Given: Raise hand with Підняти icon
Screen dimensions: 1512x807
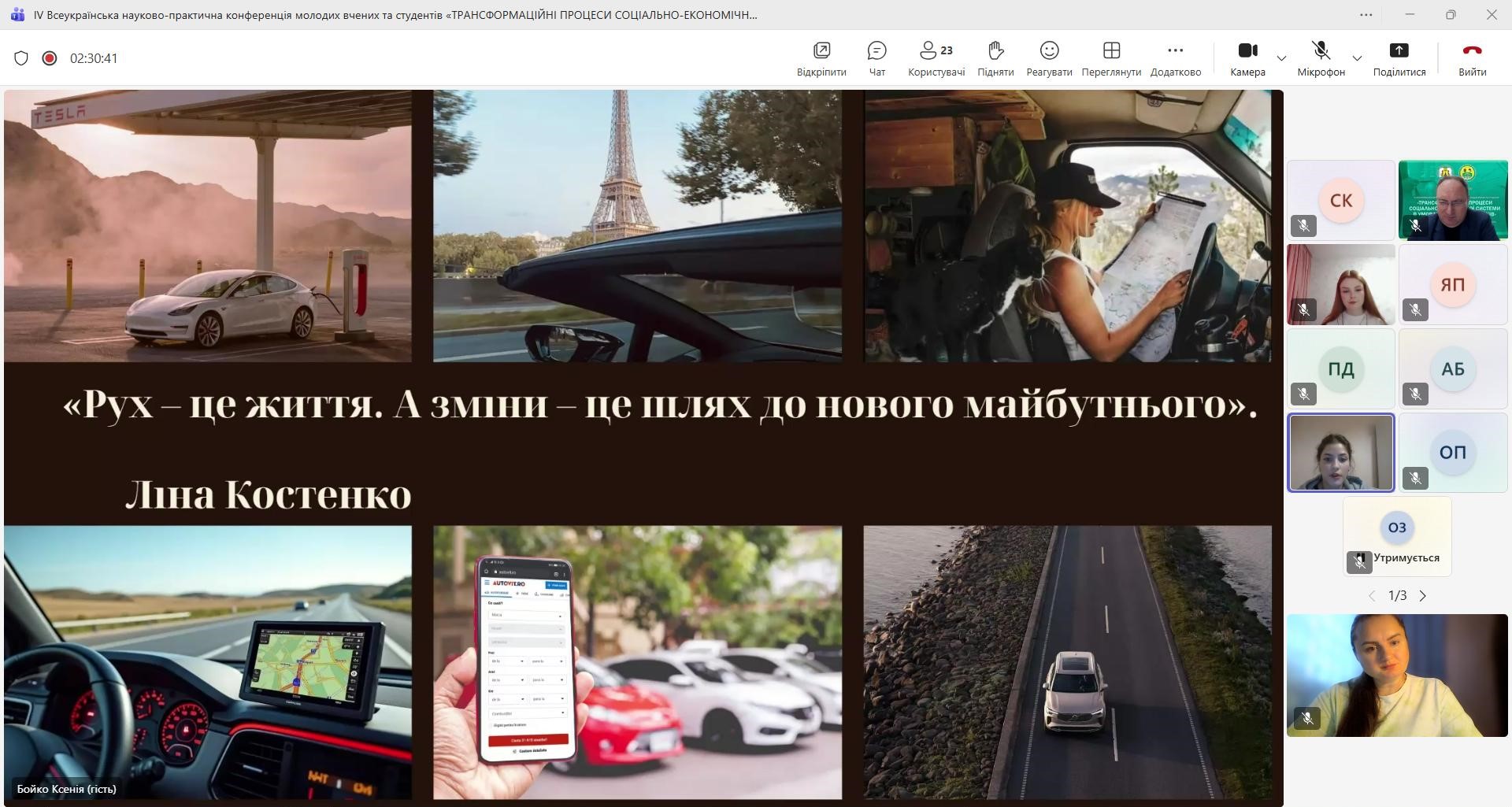Looking at the screenshot, I should point(995,58).
